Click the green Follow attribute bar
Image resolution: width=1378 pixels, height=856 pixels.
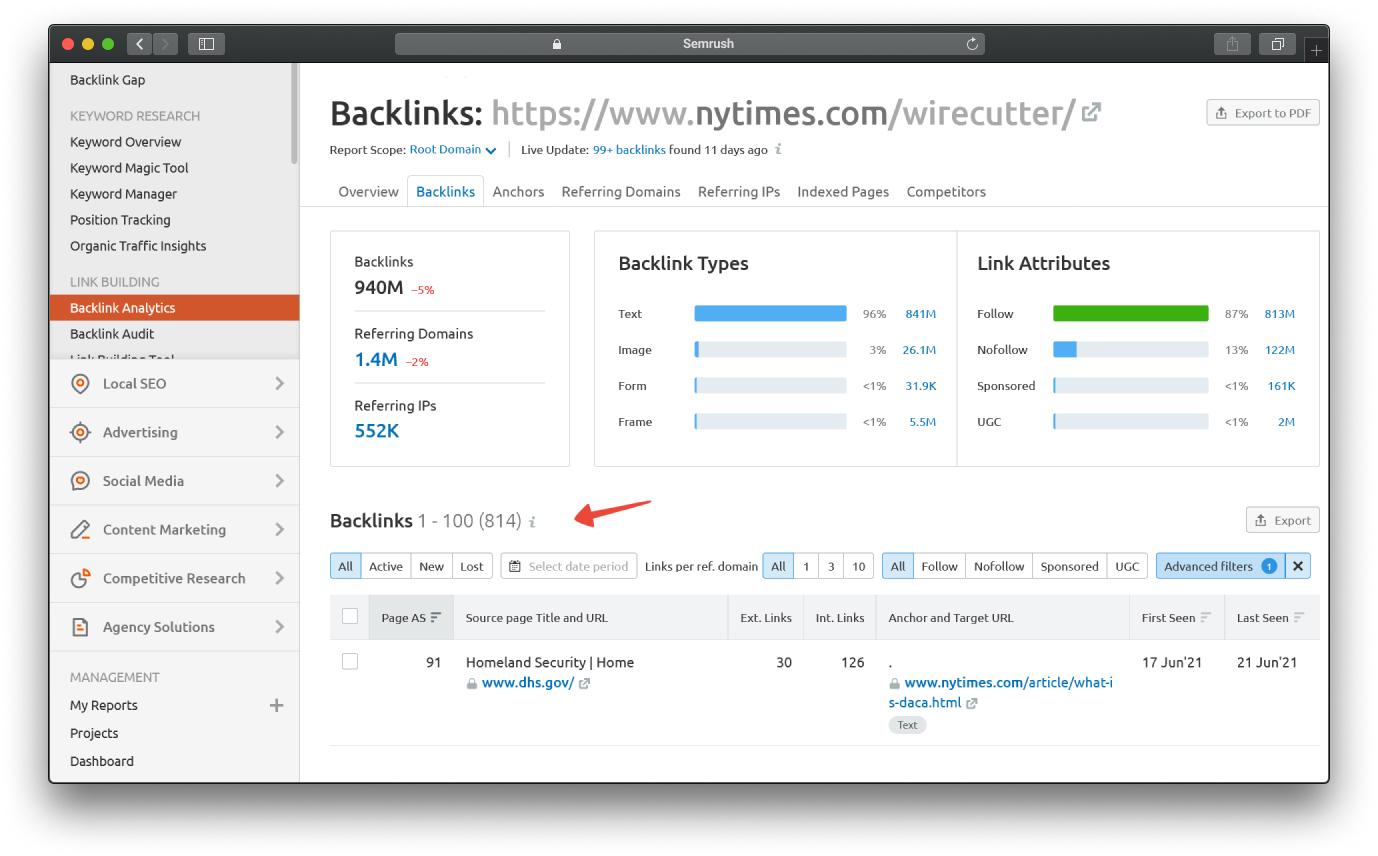click(1130, 314)
